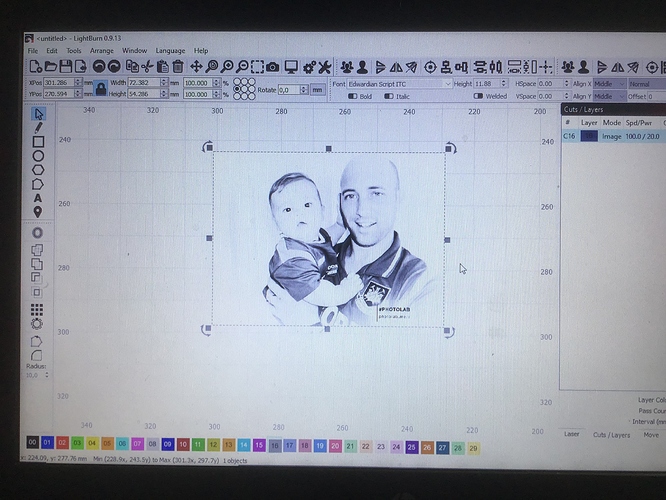
Task: Click the Rotate spinner arrows
Action: click(x=304, y=90)
